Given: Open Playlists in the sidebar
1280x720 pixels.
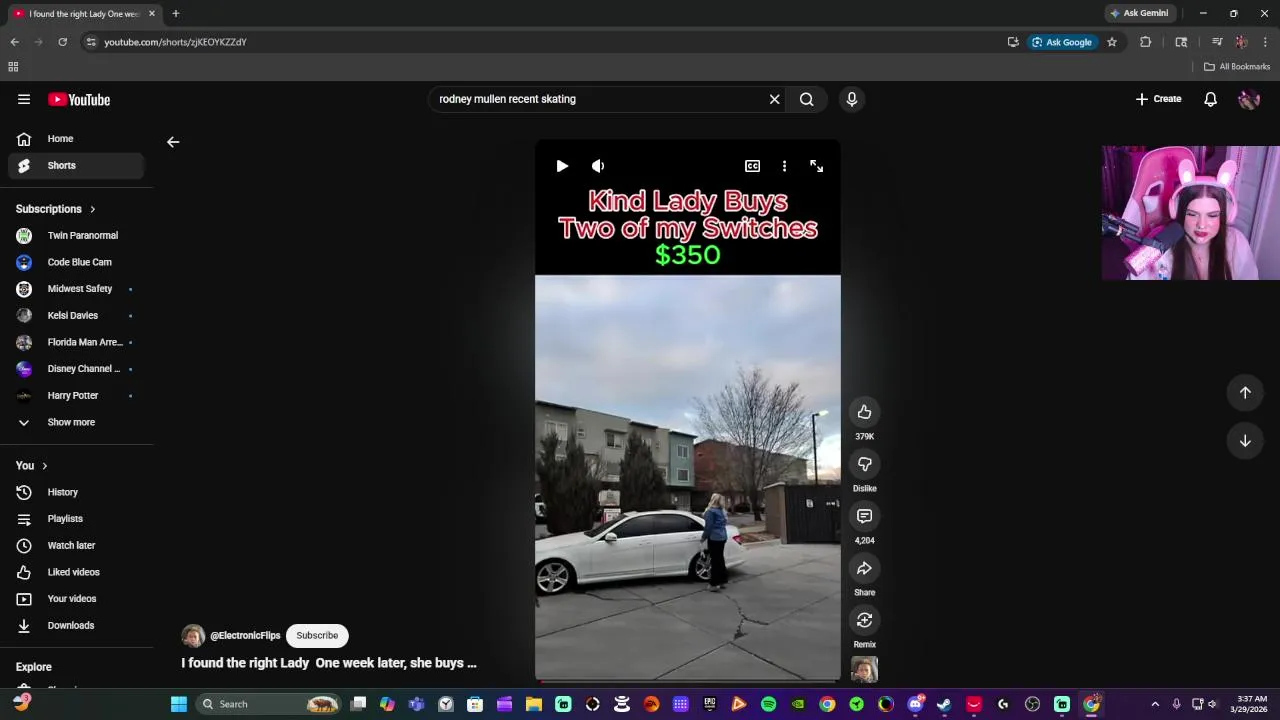Looking at the screenshot, I should click(76, 519).
